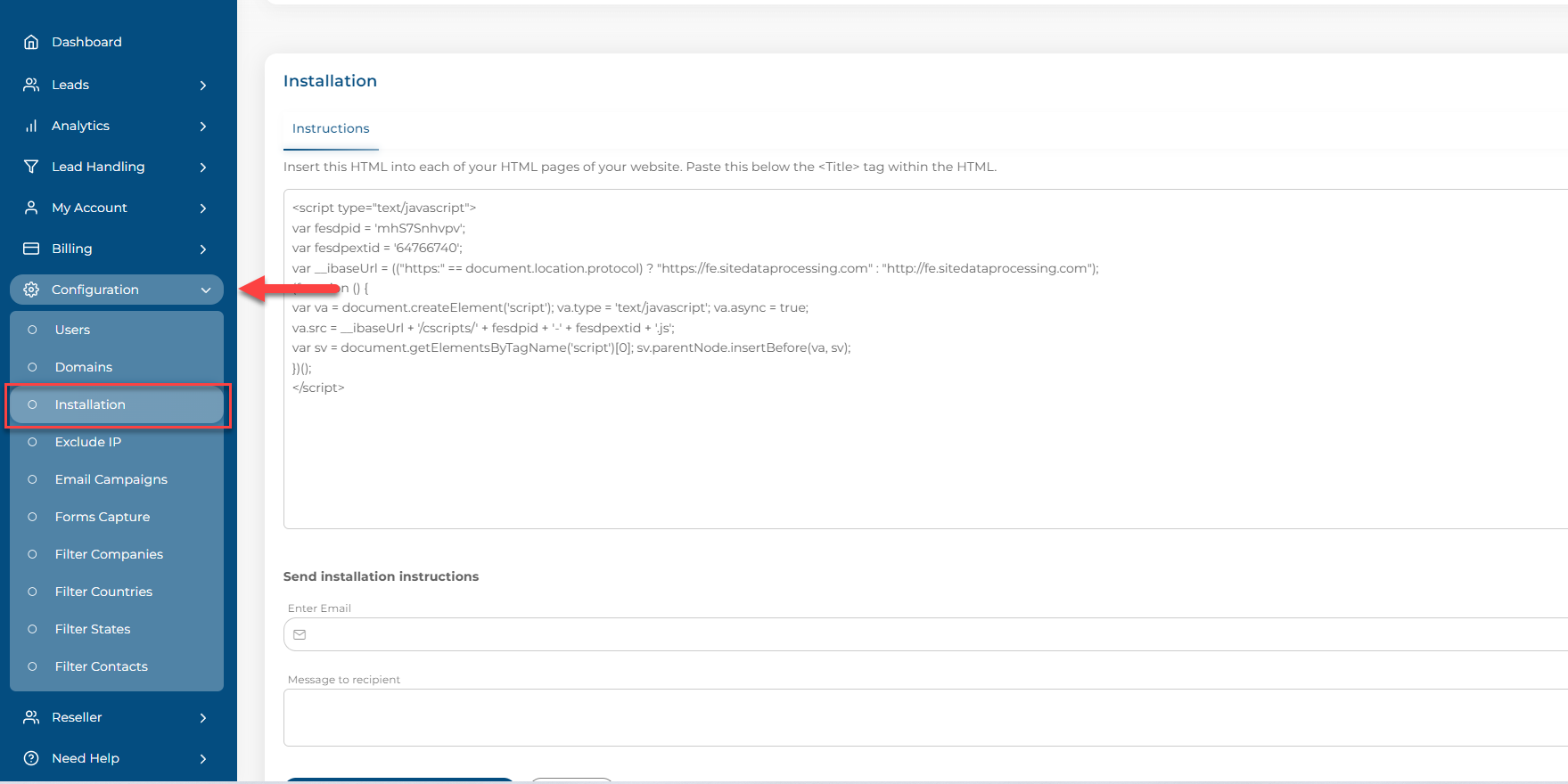Switch to the Instructions tab
This screenshot has width=1568, height=784.
coord(331,128)
